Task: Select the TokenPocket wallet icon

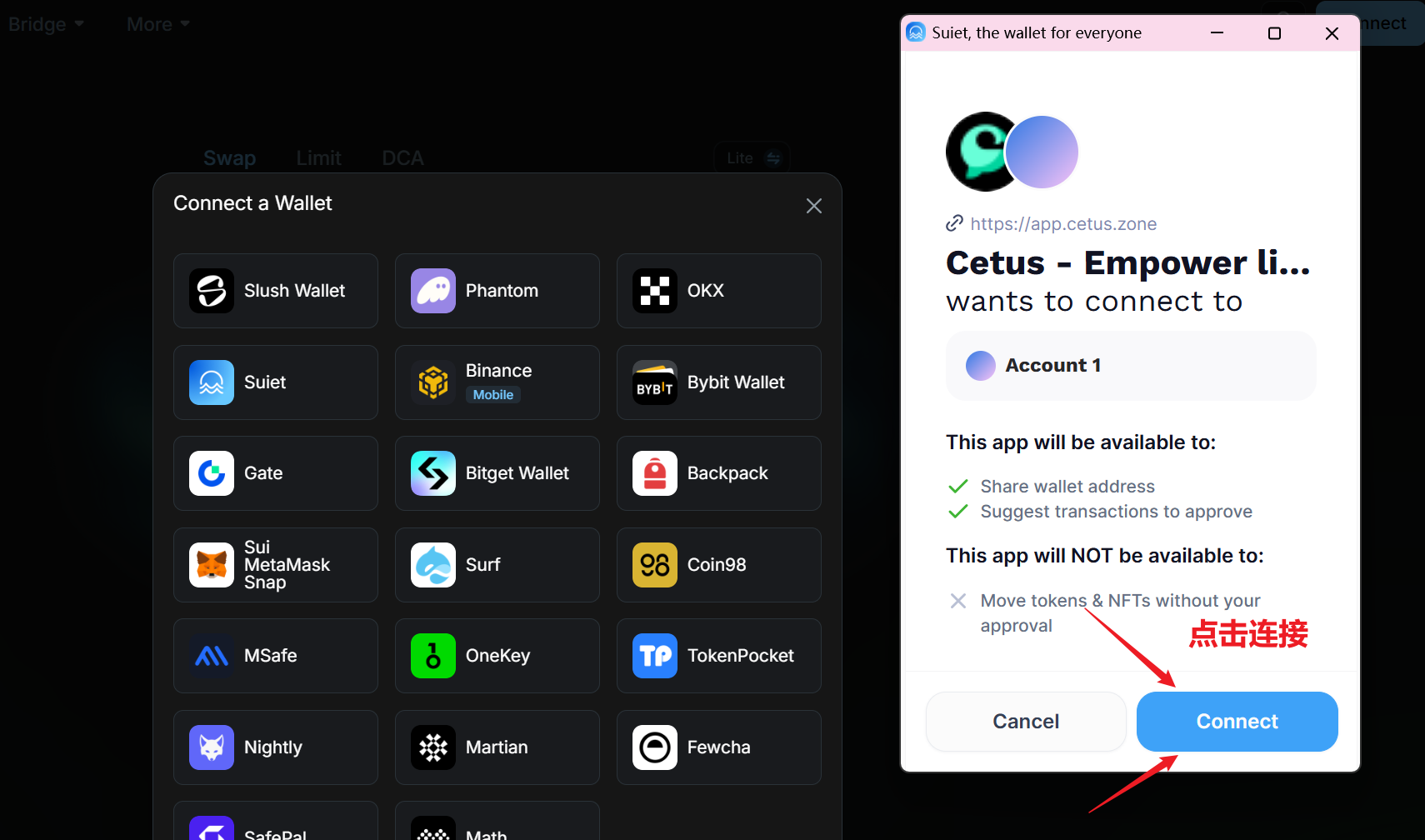Action: pos(655,656)
